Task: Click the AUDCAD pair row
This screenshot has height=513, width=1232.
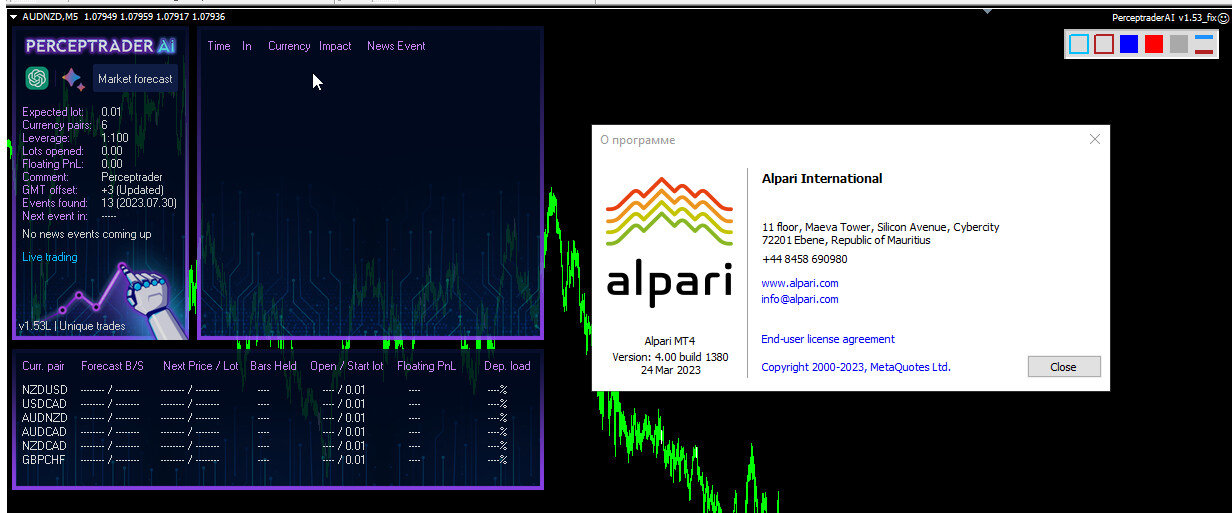Action: point(276,432)
